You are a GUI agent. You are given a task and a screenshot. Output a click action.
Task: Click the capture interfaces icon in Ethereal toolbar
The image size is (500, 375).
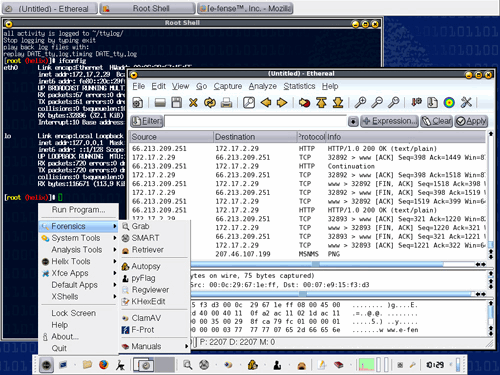[x=138, y=103]
